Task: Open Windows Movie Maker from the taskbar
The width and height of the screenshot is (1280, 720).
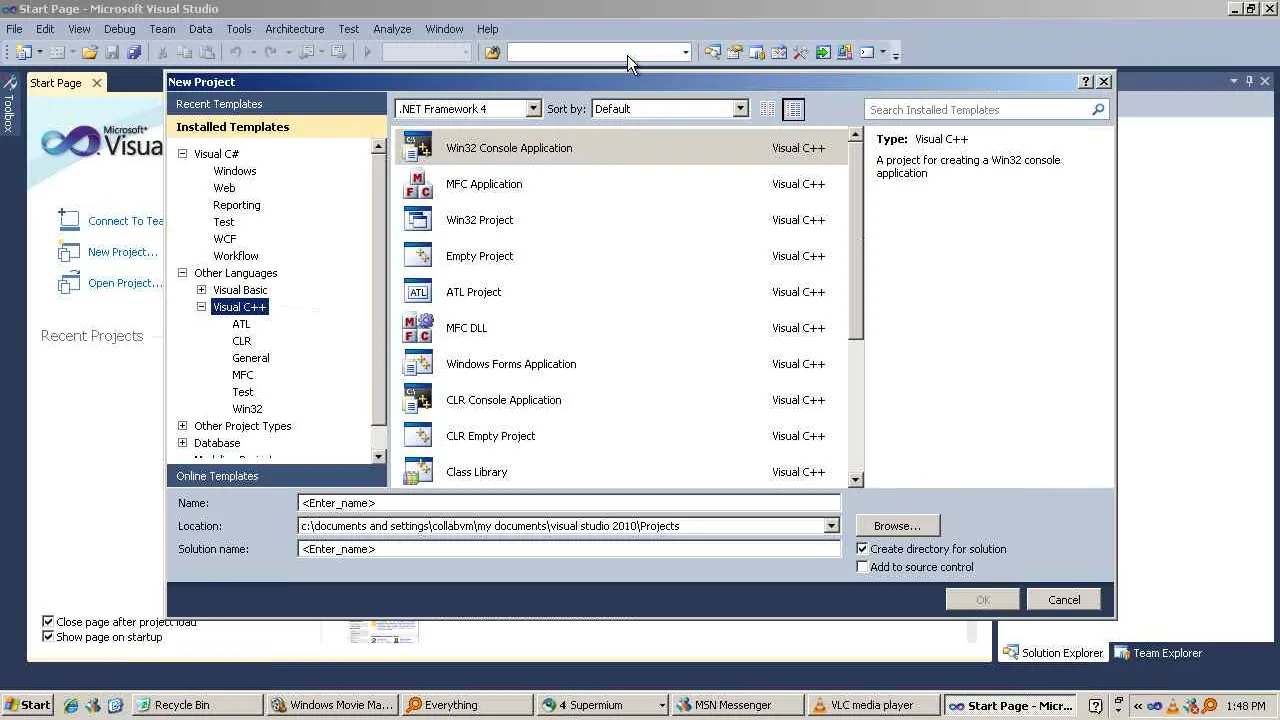Action: pos(332,705)
